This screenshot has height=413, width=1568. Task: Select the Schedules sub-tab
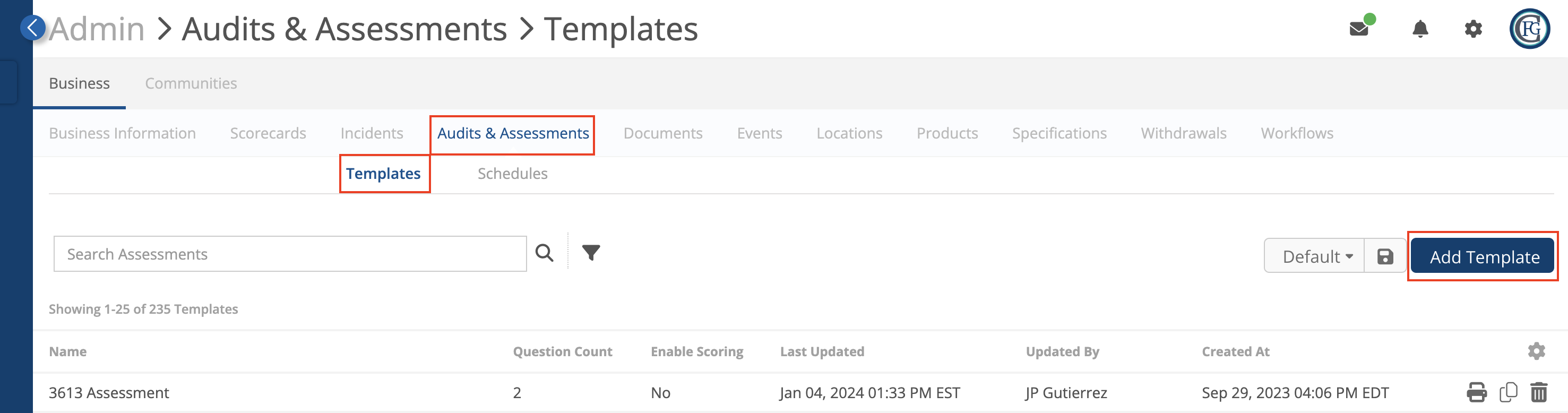coord(512,174)
